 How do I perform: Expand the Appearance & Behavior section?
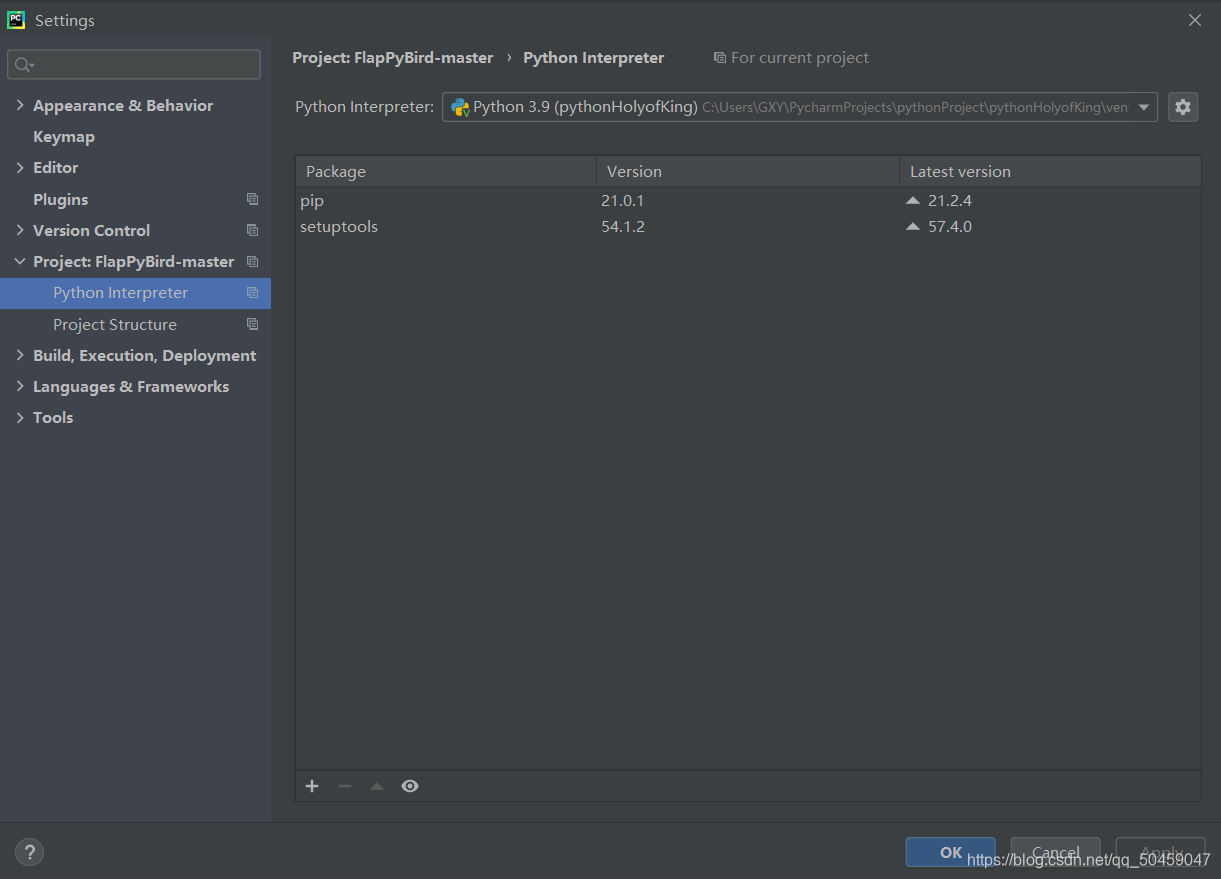(20, 105)
